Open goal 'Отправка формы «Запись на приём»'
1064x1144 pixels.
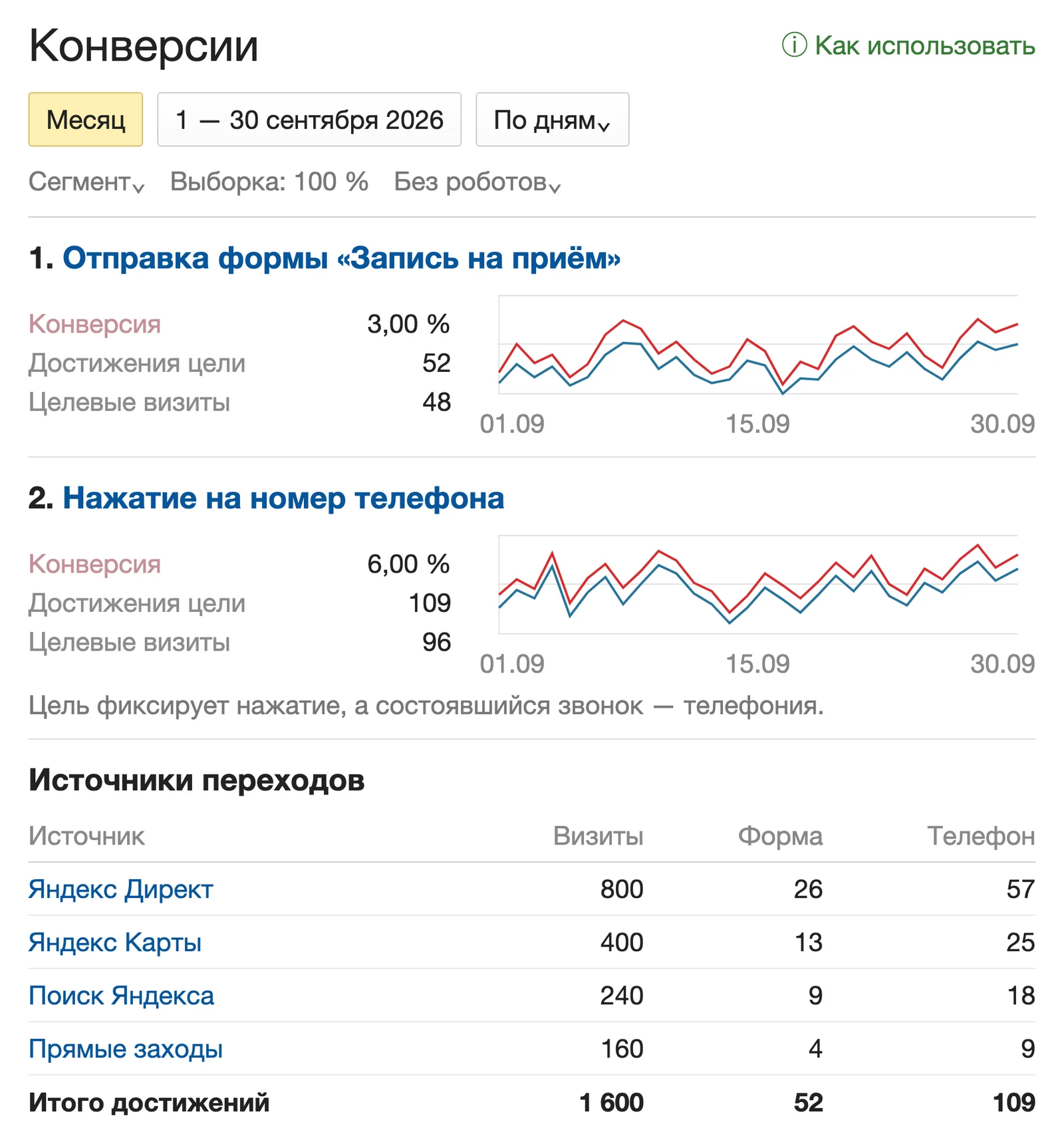pos(342,258)
